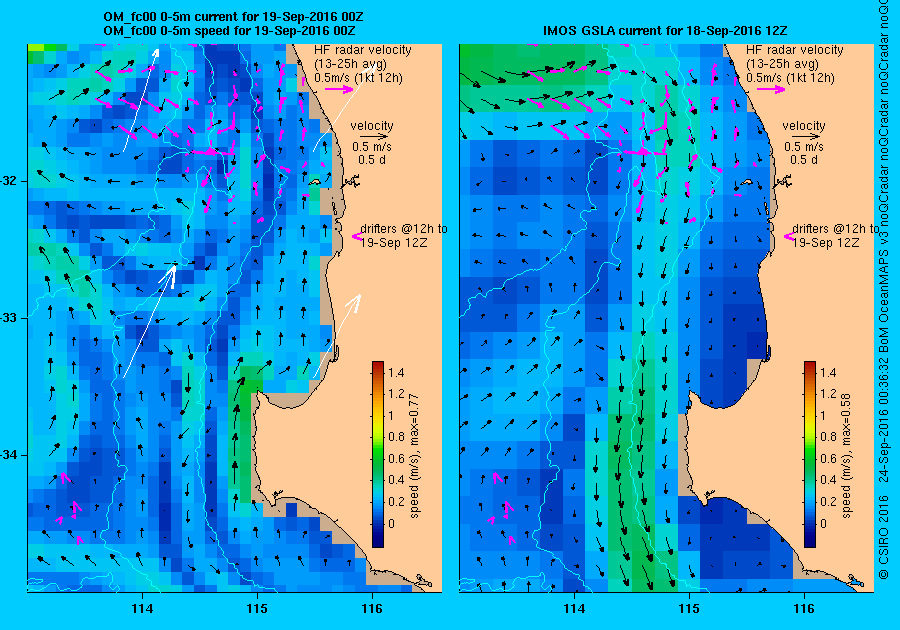Click the left map's speed color bar
Screen dimensions: 900x630
[378, 454]
